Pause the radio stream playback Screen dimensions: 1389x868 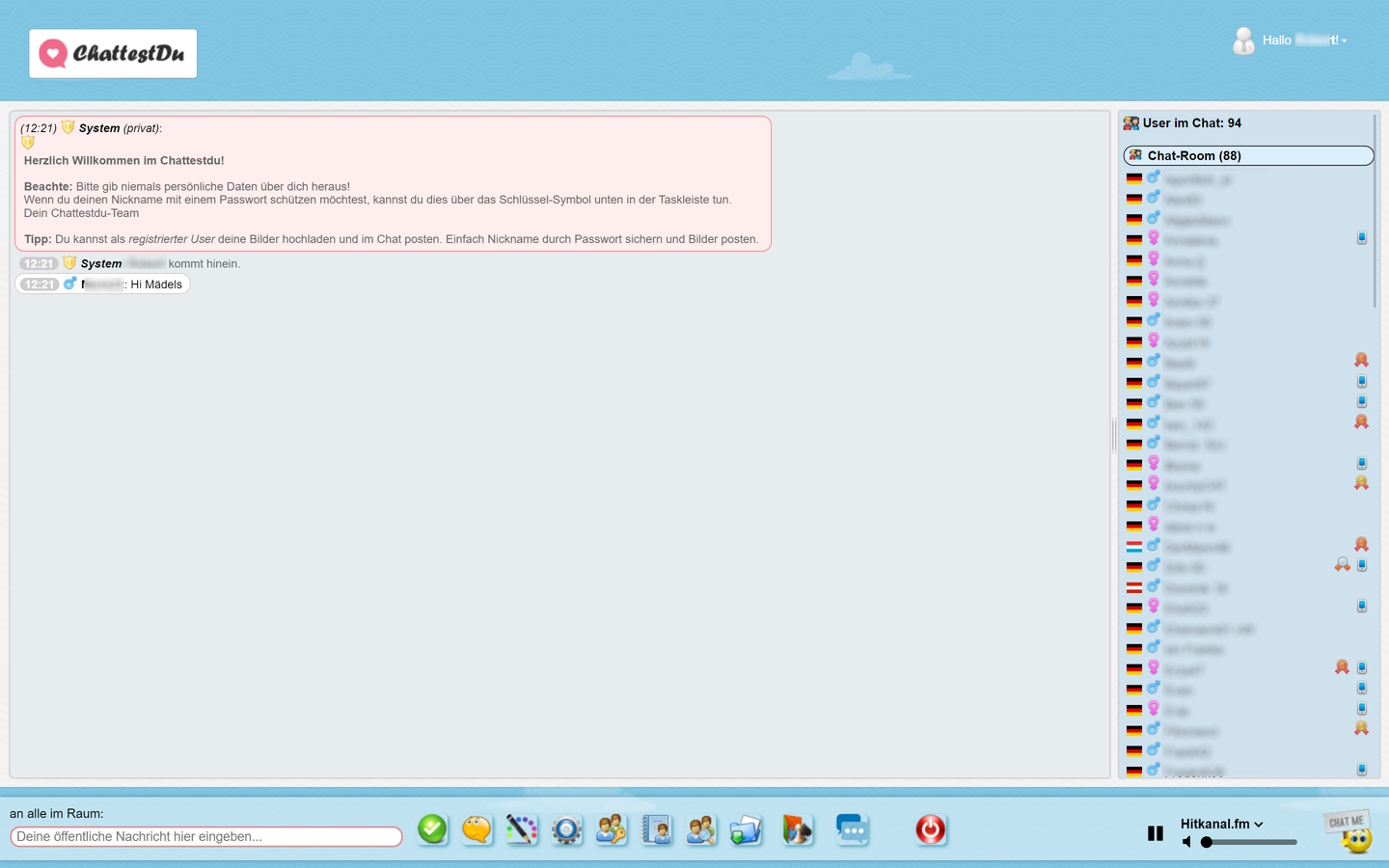pos(1155,832)
